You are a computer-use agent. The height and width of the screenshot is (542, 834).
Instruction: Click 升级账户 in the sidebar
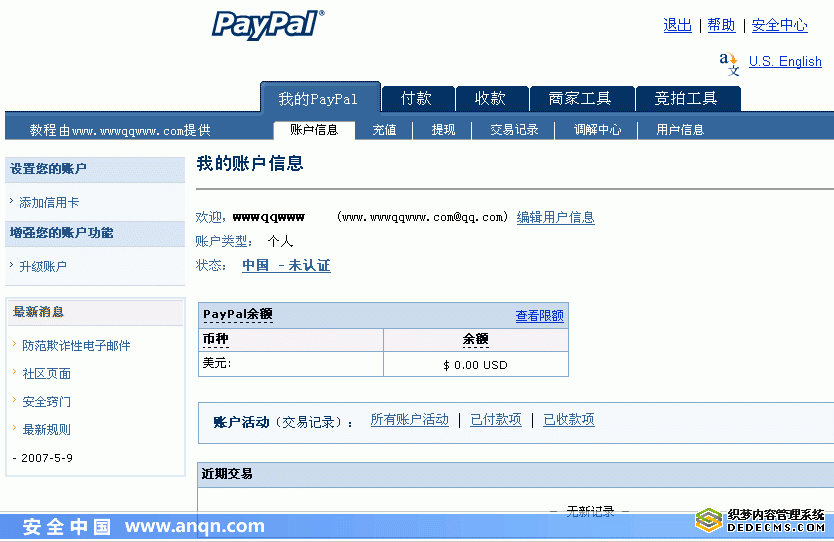(x=43, y=266)
